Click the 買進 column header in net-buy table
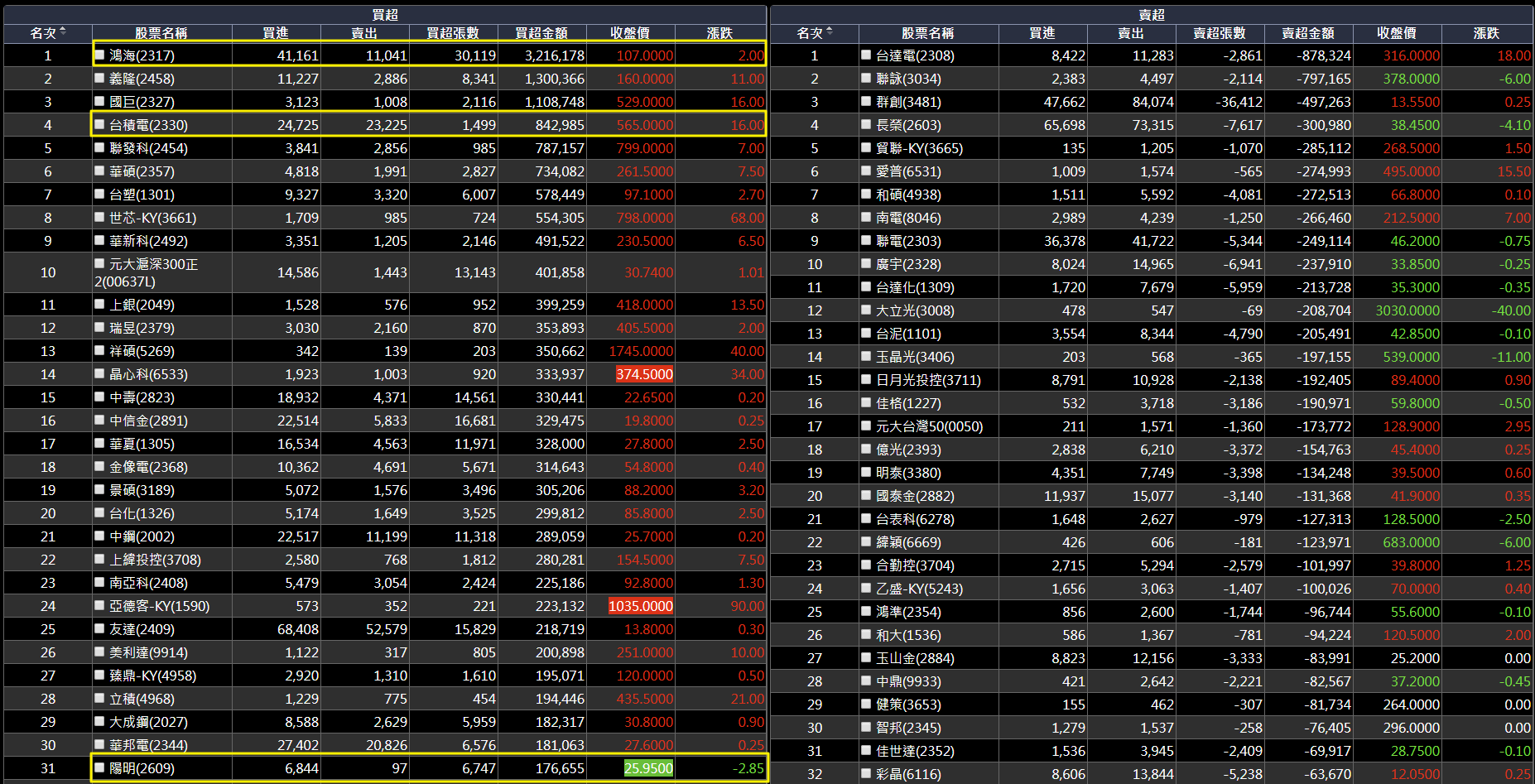Image resolution: width=1535 pixels, height=784 pixels. point(276,33)
